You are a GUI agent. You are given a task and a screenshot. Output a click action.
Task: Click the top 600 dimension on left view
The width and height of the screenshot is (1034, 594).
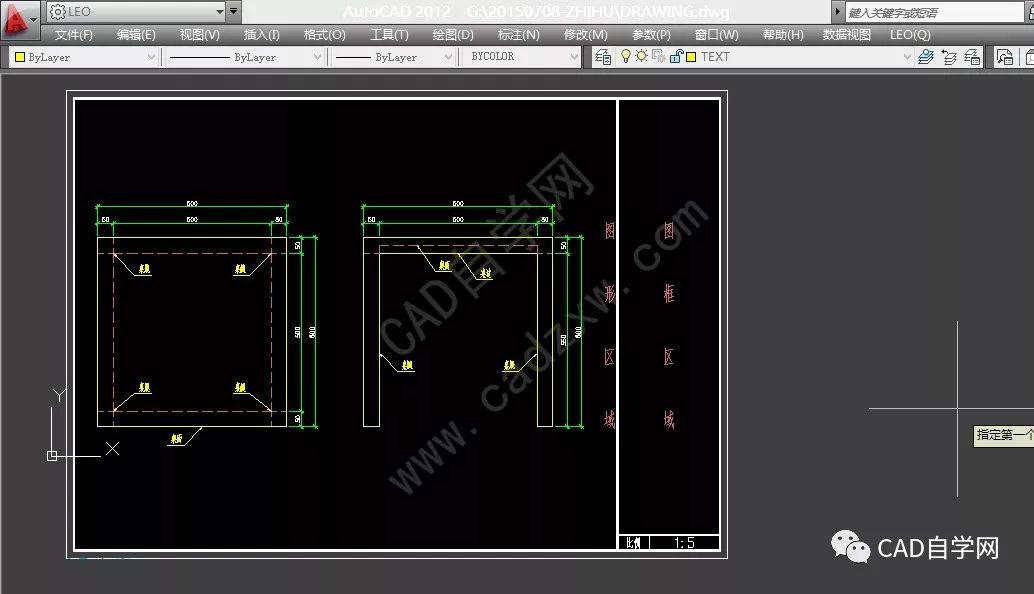point(192,204)
